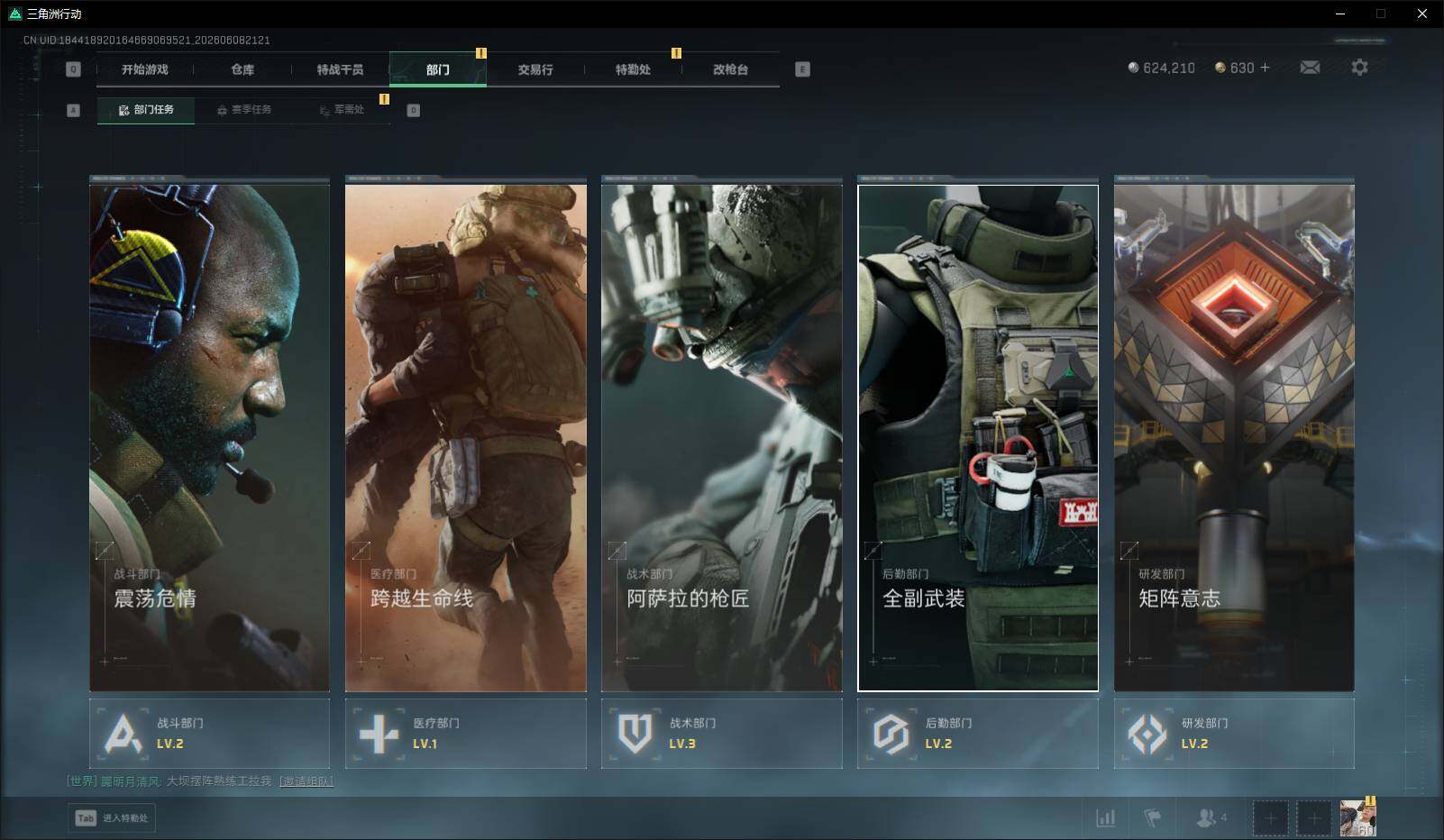Close the game window
This screenshot has width=1444, height=840.
point(1422,14)
